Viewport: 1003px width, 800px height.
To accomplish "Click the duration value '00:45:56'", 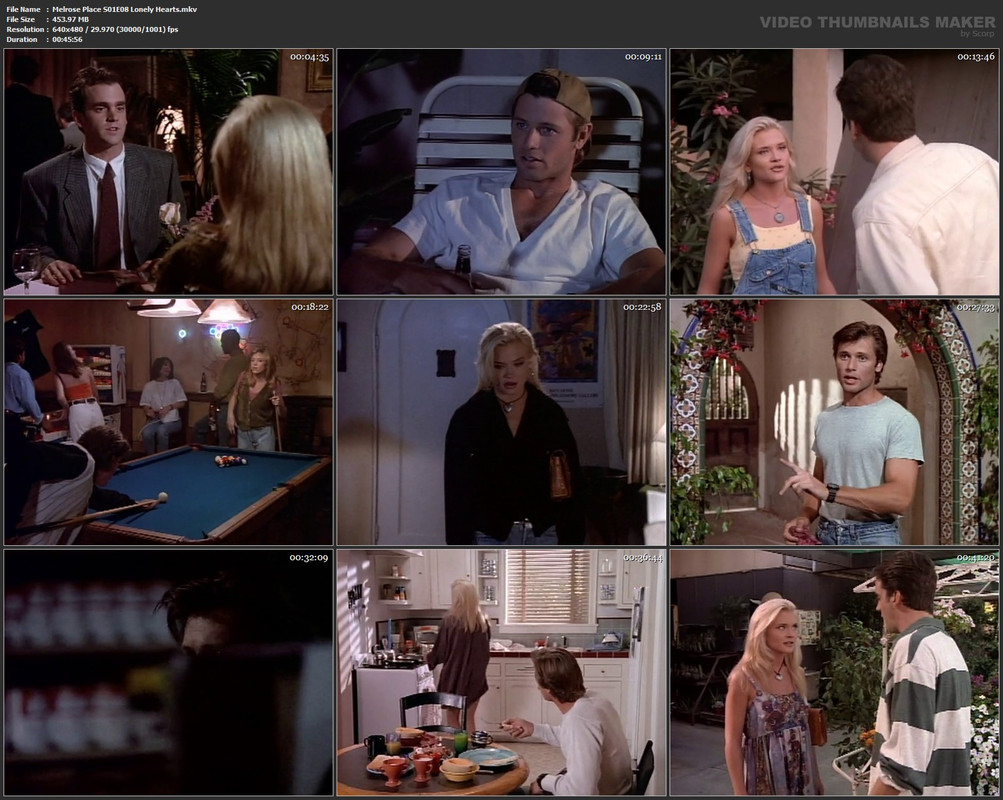I will point(67,40).
